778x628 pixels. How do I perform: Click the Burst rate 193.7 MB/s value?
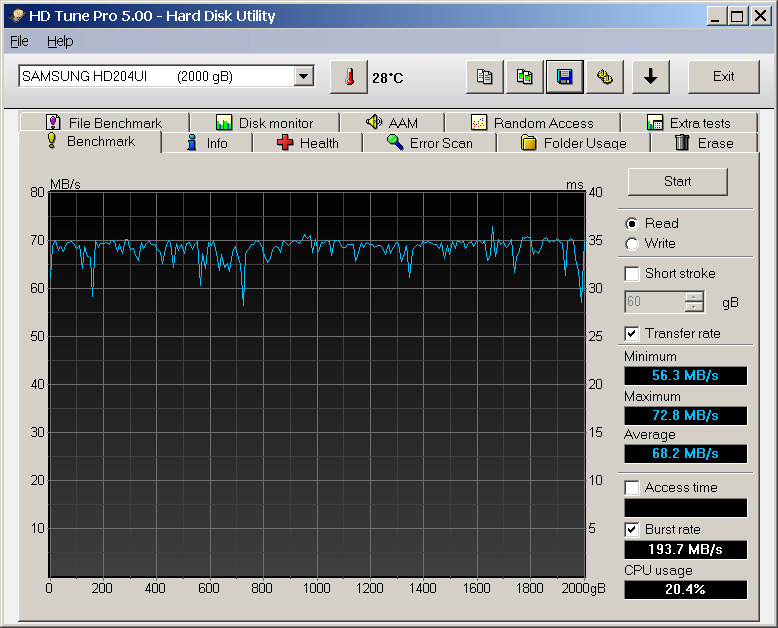point(685,549)
